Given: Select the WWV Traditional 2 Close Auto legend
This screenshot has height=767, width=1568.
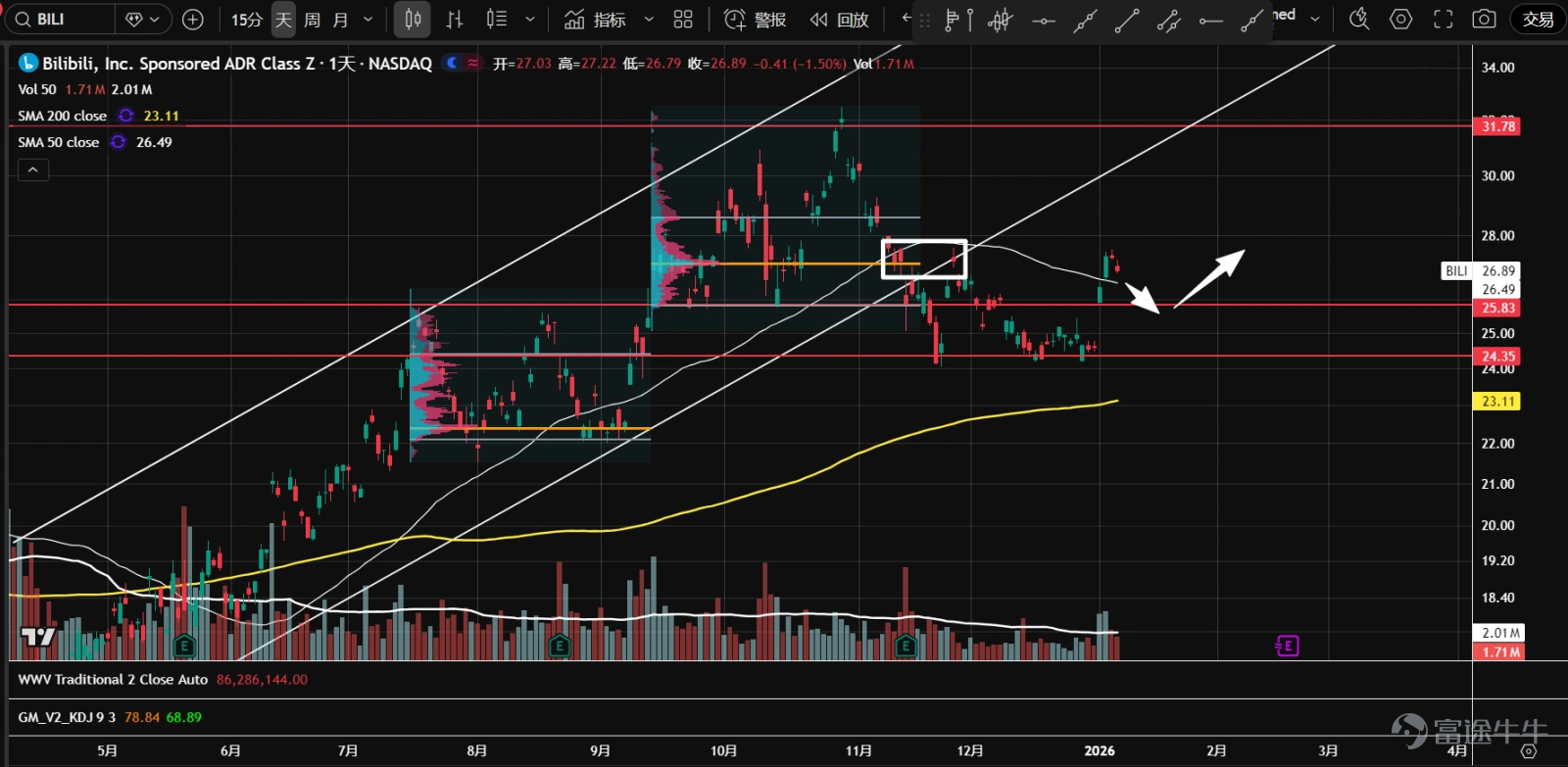Looking at the screenshot, I should coord(113,679).
